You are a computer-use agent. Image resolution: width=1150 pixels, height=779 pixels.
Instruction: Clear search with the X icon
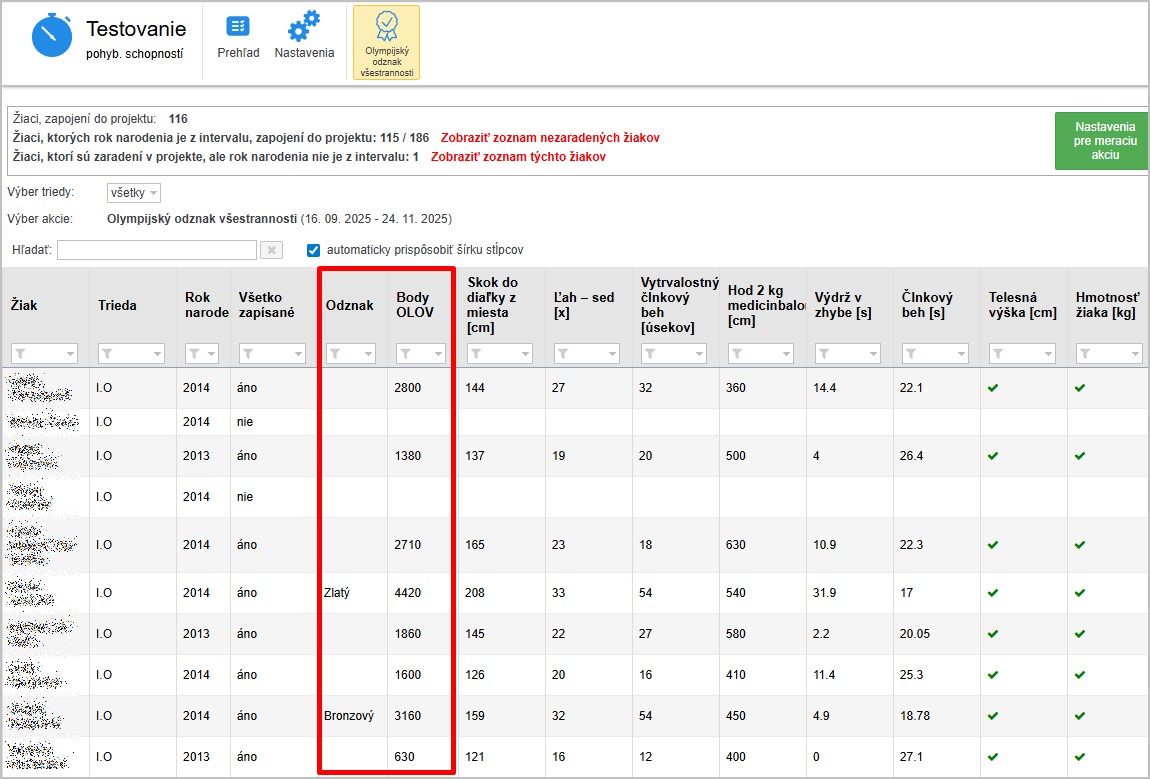(x=271, y=250)
